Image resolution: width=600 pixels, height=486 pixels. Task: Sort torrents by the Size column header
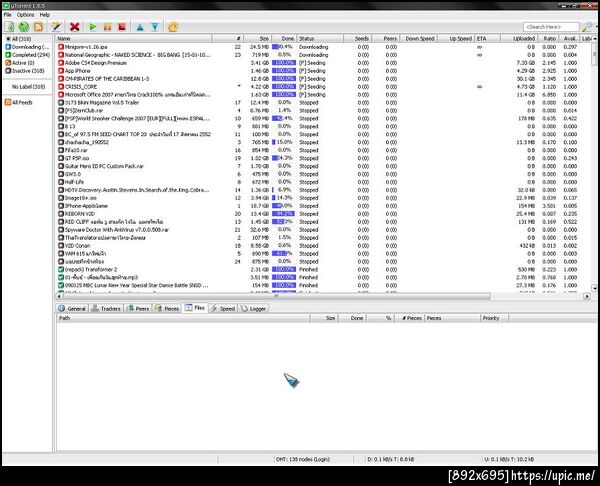pos(258,39)
